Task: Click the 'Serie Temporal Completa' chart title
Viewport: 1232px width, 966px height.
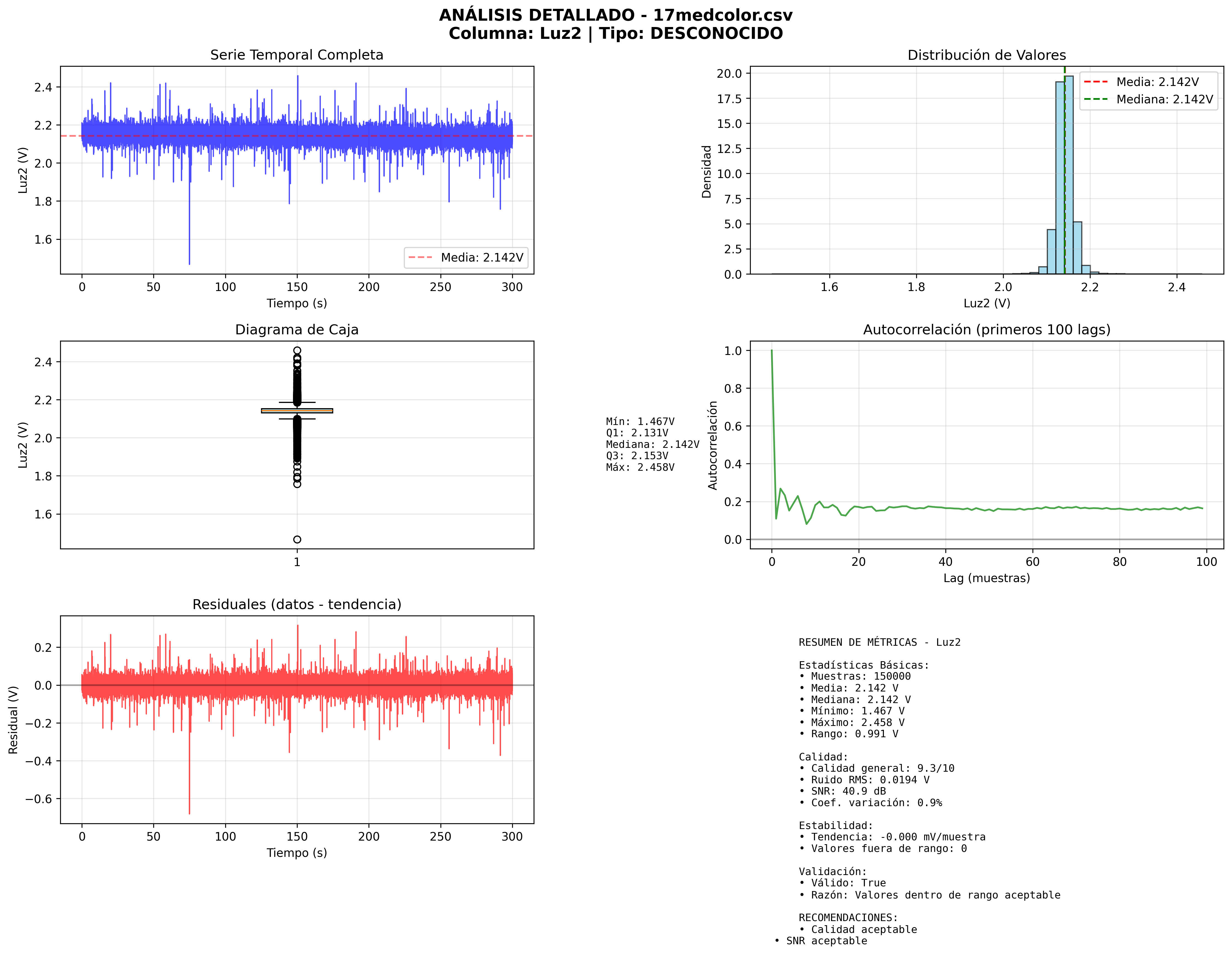Action: 296,55
